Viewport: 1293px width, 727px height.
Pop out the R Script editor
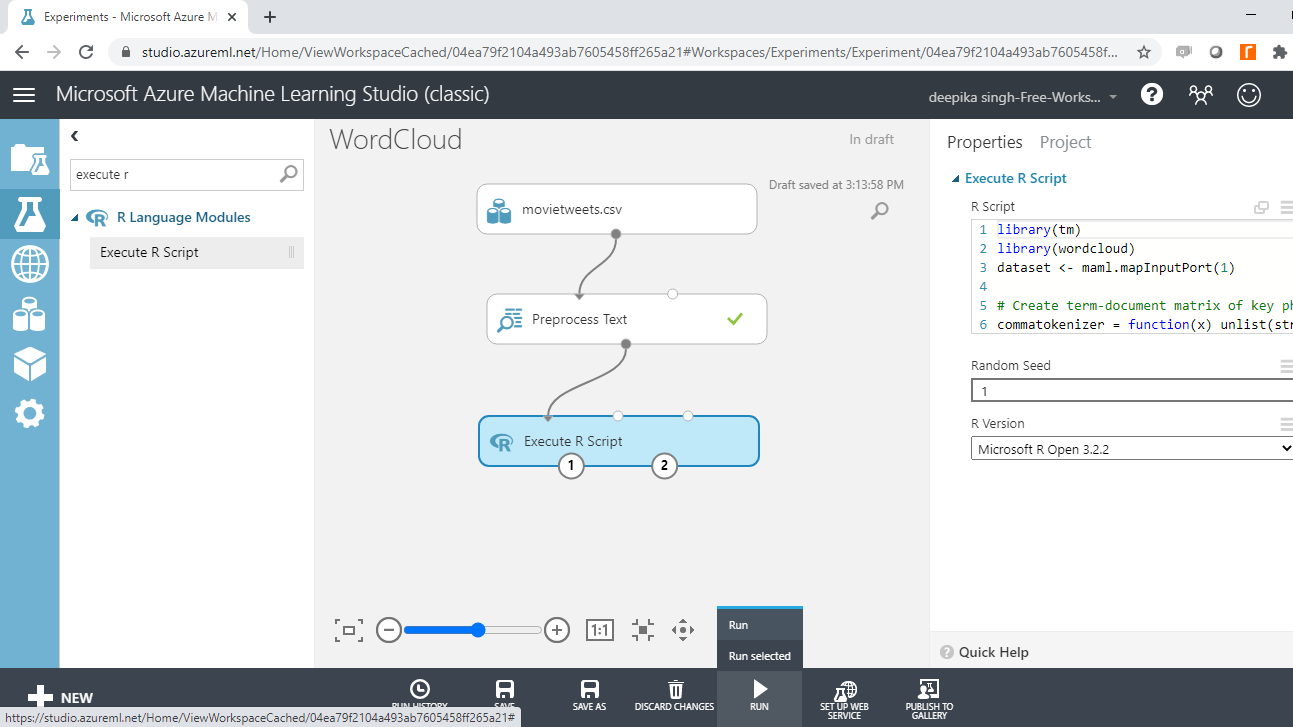1262,207
